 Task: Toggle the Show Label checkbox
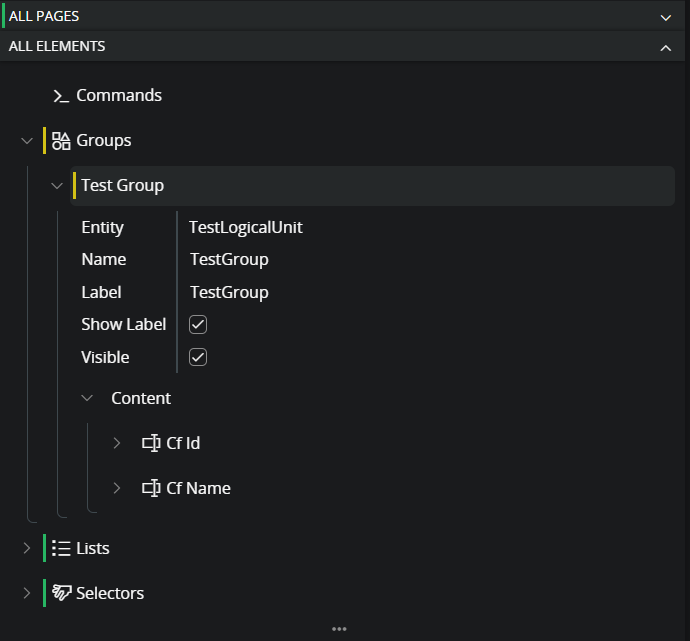pyautogui.click(x=198, y=324)
